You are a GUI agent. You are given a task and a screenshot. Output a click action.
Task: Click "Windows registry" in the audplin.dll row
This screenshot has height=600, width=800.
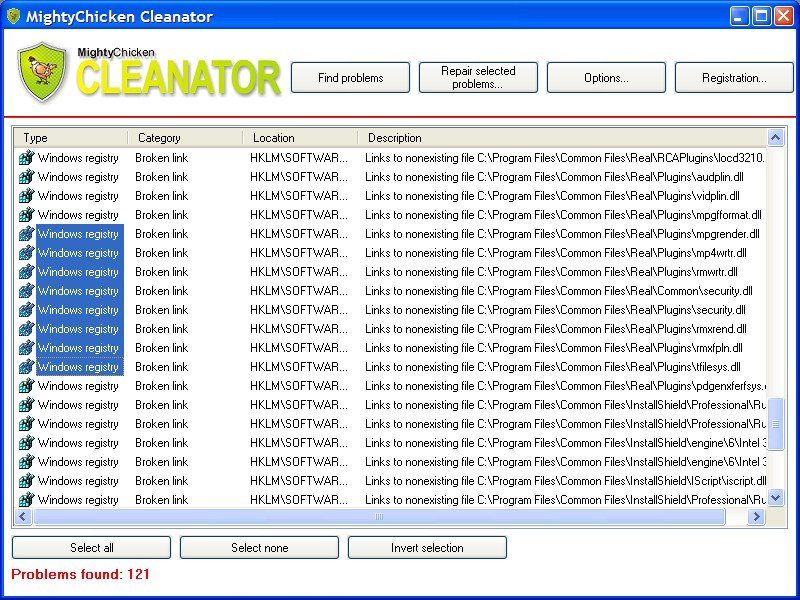tap(78, 177)
